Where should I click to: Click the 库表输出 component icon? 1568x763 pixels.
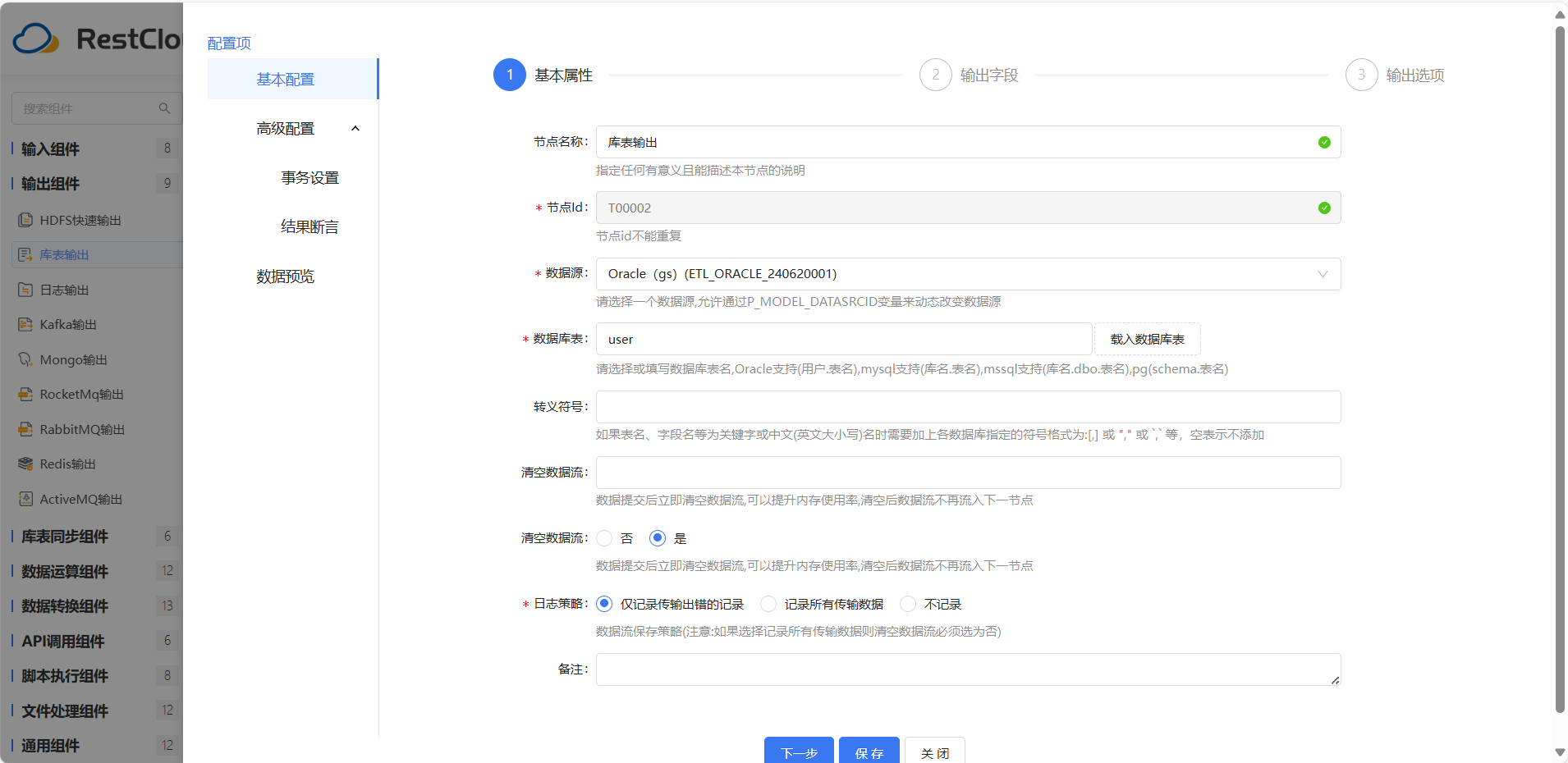pos(25,255)
